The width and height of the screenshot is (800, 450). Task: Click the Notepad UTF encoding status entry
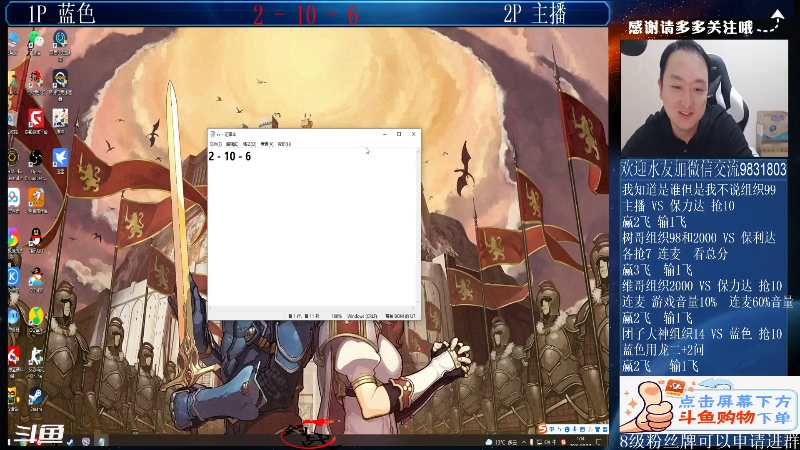coord(401,316)
